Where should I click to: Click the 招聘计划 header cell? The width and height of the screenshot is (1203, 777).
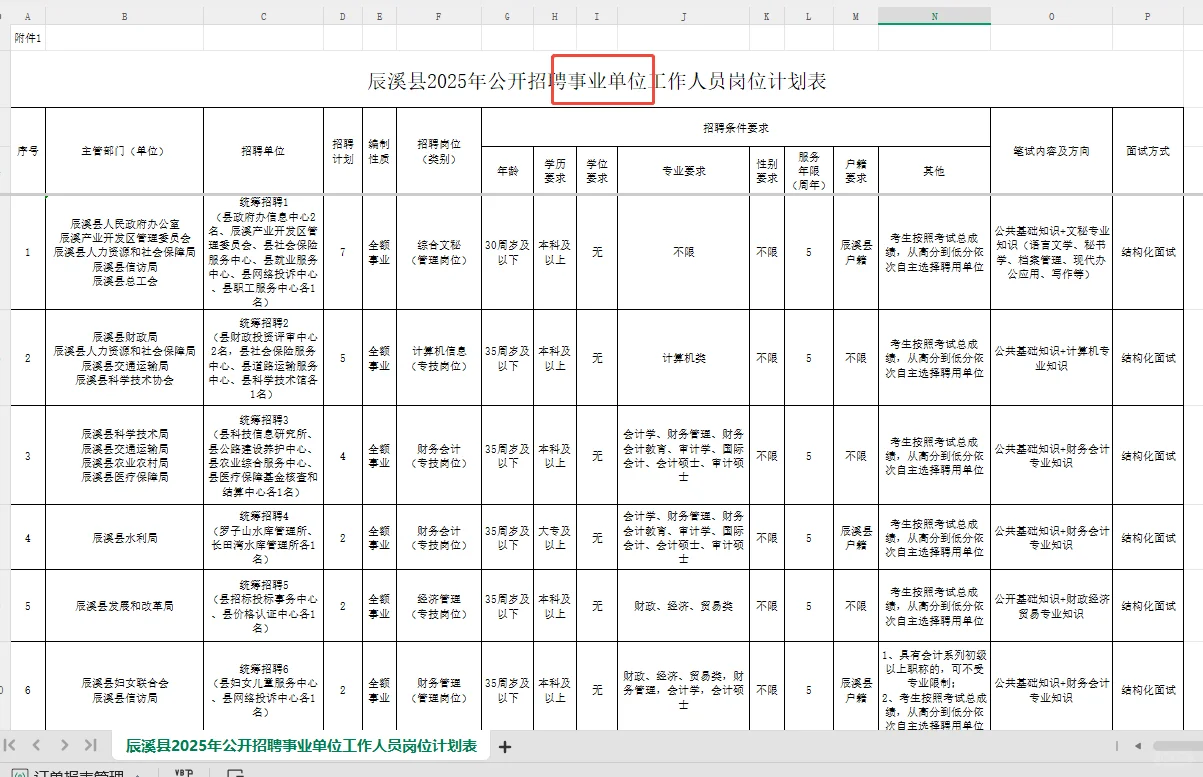(343, 151)
